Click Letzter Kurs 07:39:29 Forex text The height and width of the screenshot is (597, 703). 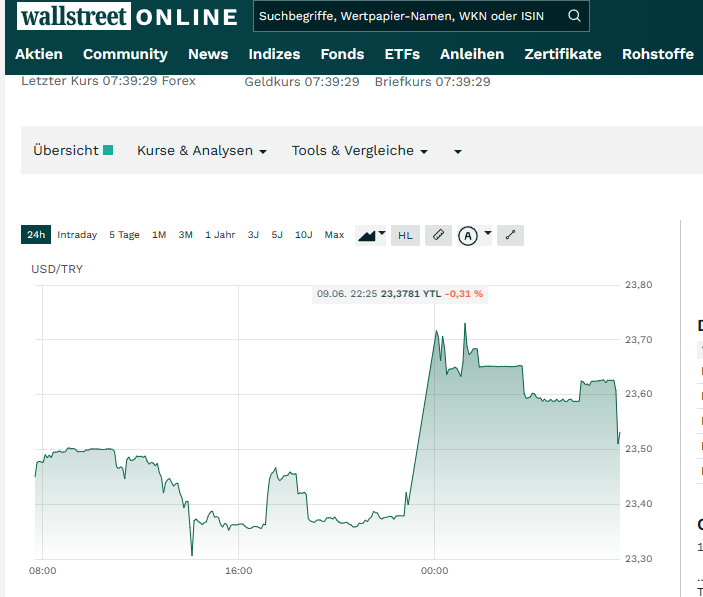108,81
